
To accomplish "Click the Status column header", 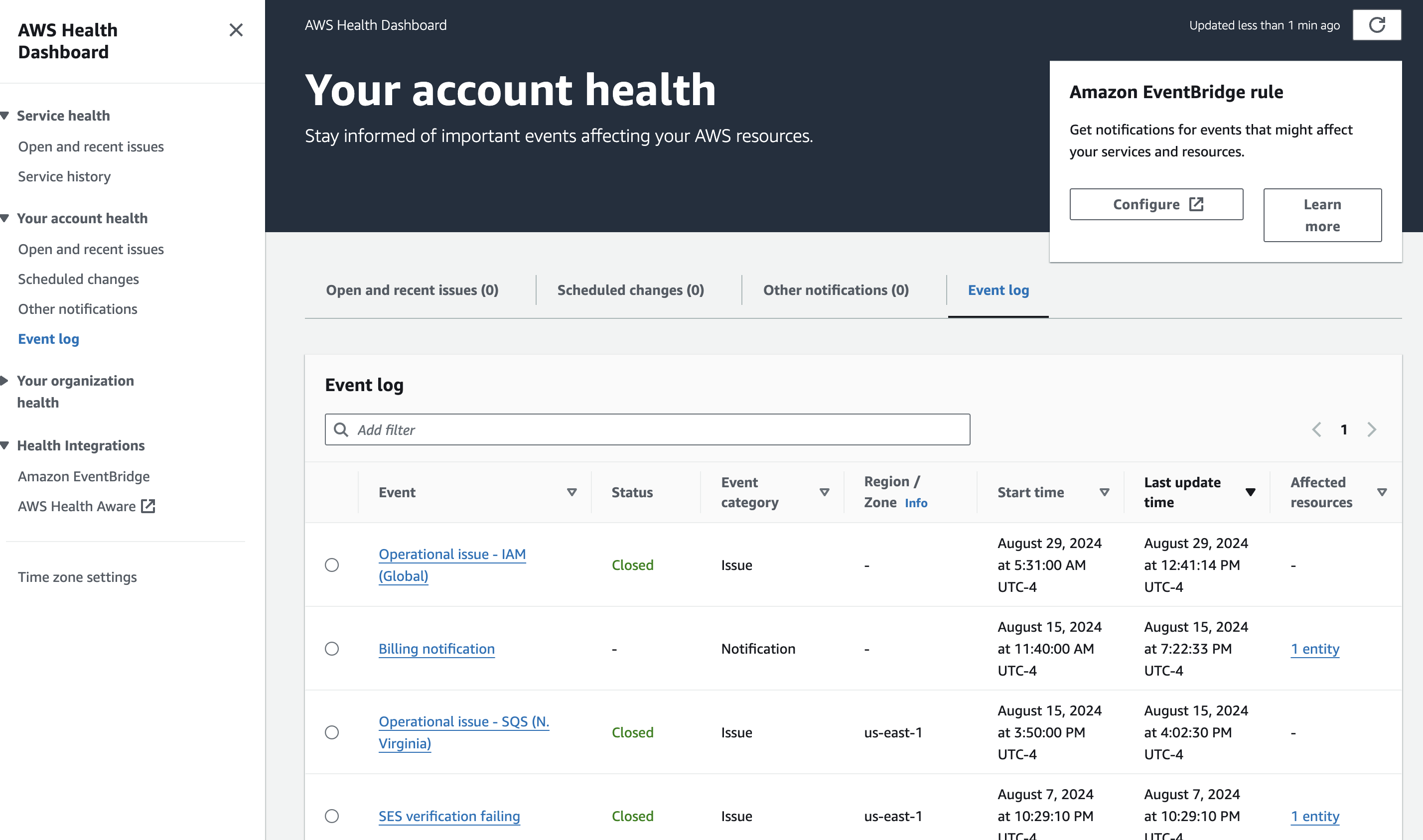I will (x=632, y=492).
